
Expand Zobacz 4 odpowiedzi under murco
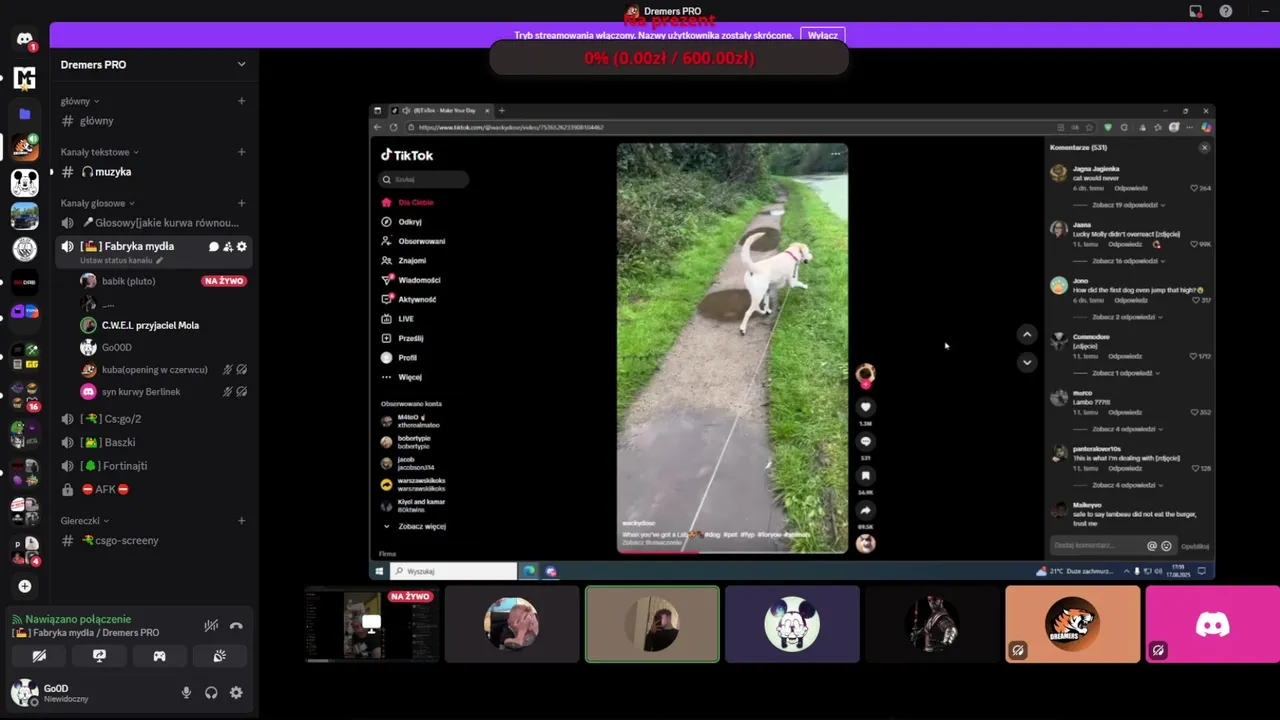1127,429
